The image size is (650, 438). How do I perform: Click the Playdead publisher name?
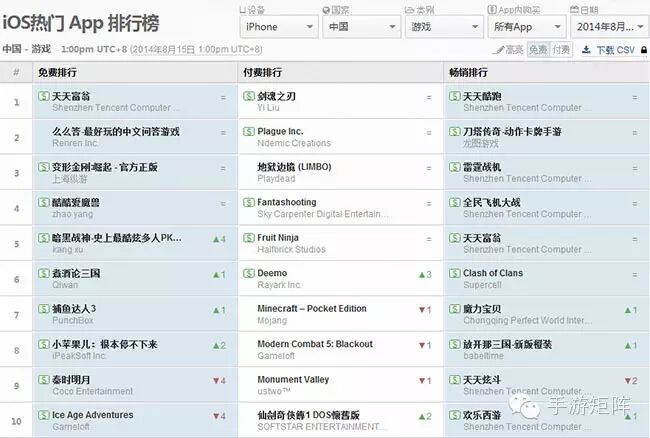(x=276, y=179)
